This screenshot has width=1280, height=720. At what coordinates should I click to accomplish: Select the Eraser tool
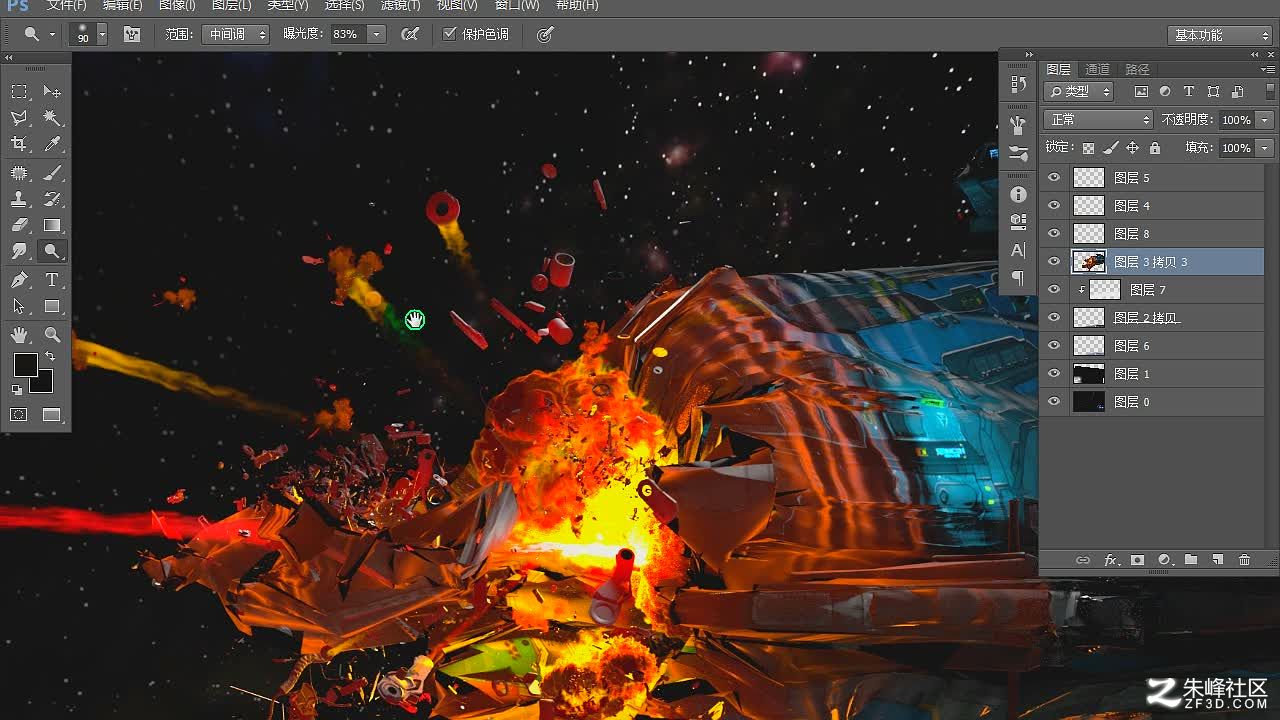[x=19, y=225]
